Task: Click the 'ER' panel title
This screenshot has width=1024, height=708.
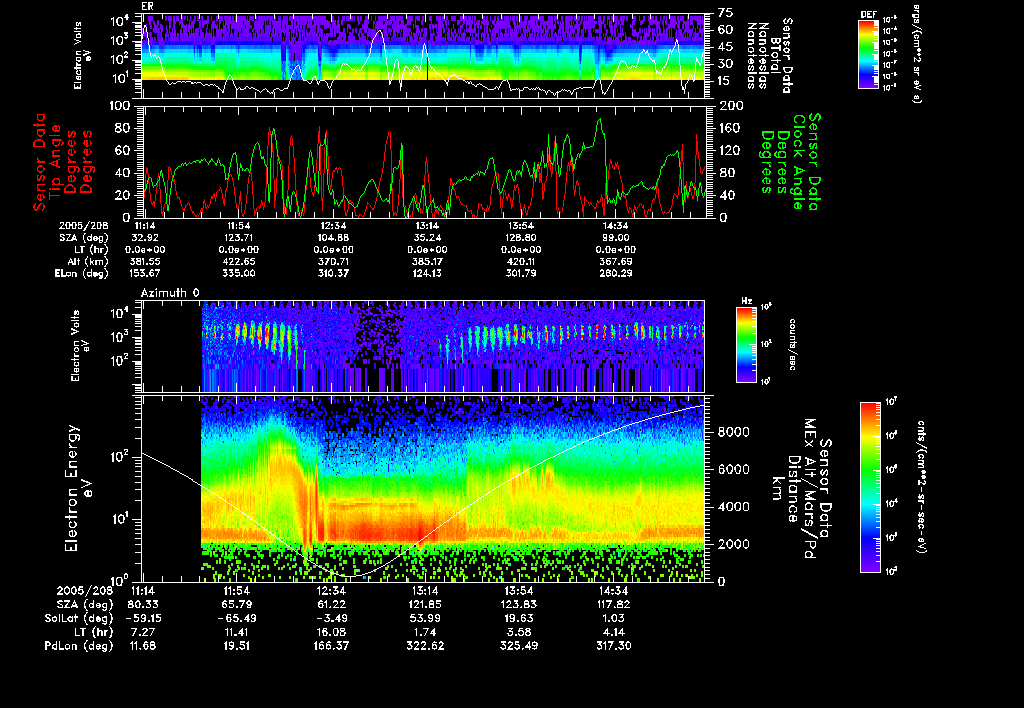Action: (147, 7)
